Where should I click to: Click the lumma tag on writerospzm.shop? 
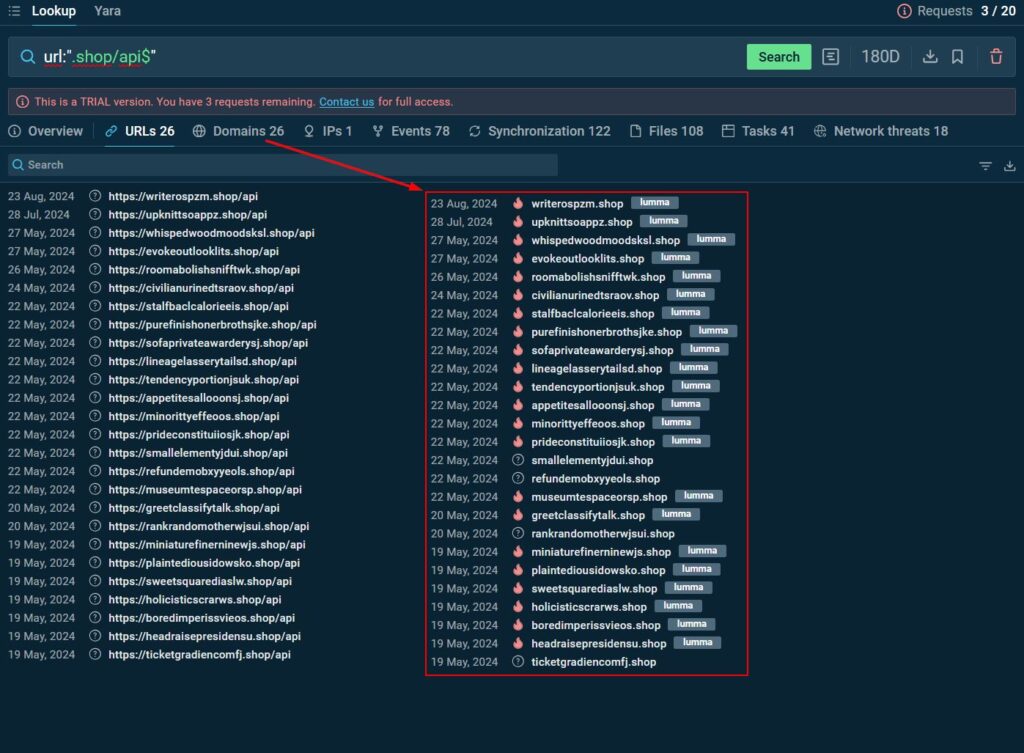pyautogui.click(x=654, y=203)
